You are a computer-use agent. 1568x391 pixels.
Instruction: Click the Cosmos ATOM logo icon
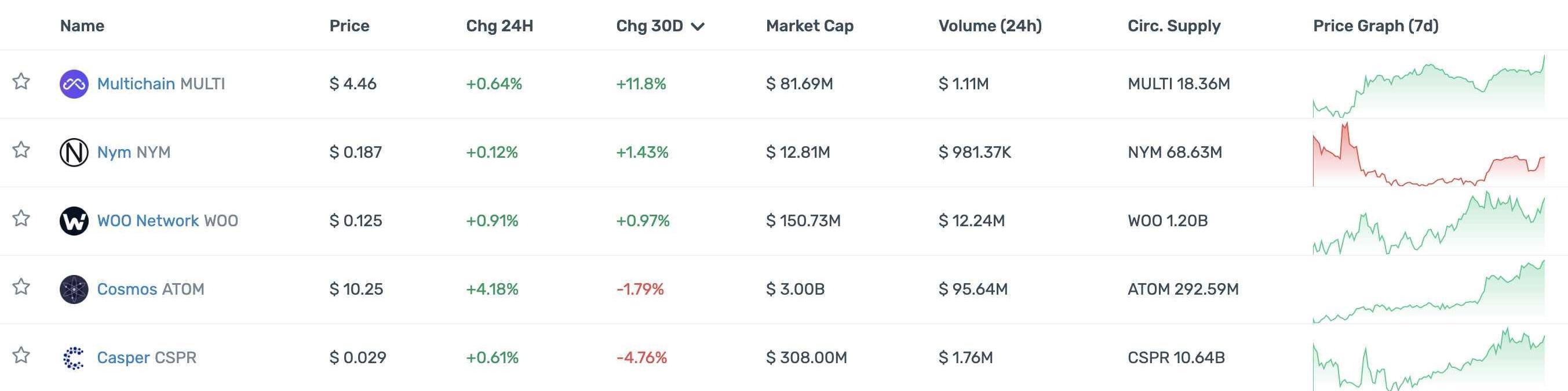(74, 289)
